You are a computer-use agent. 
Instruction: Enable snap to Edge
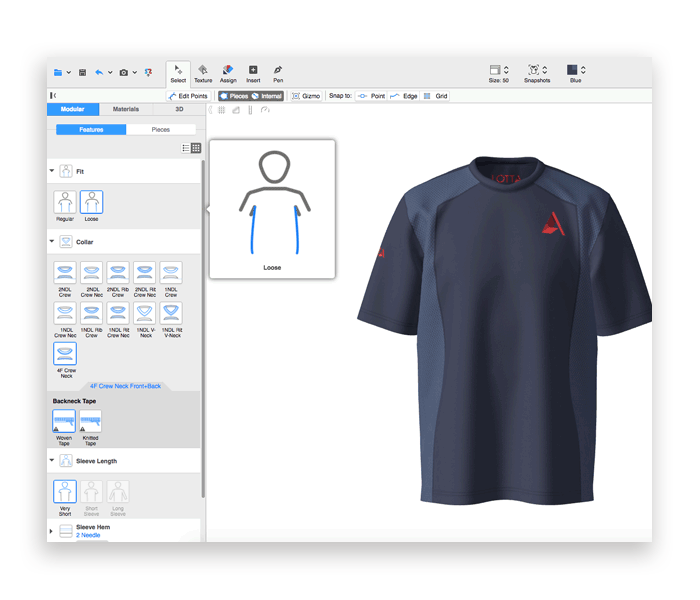tap(404, 96)
